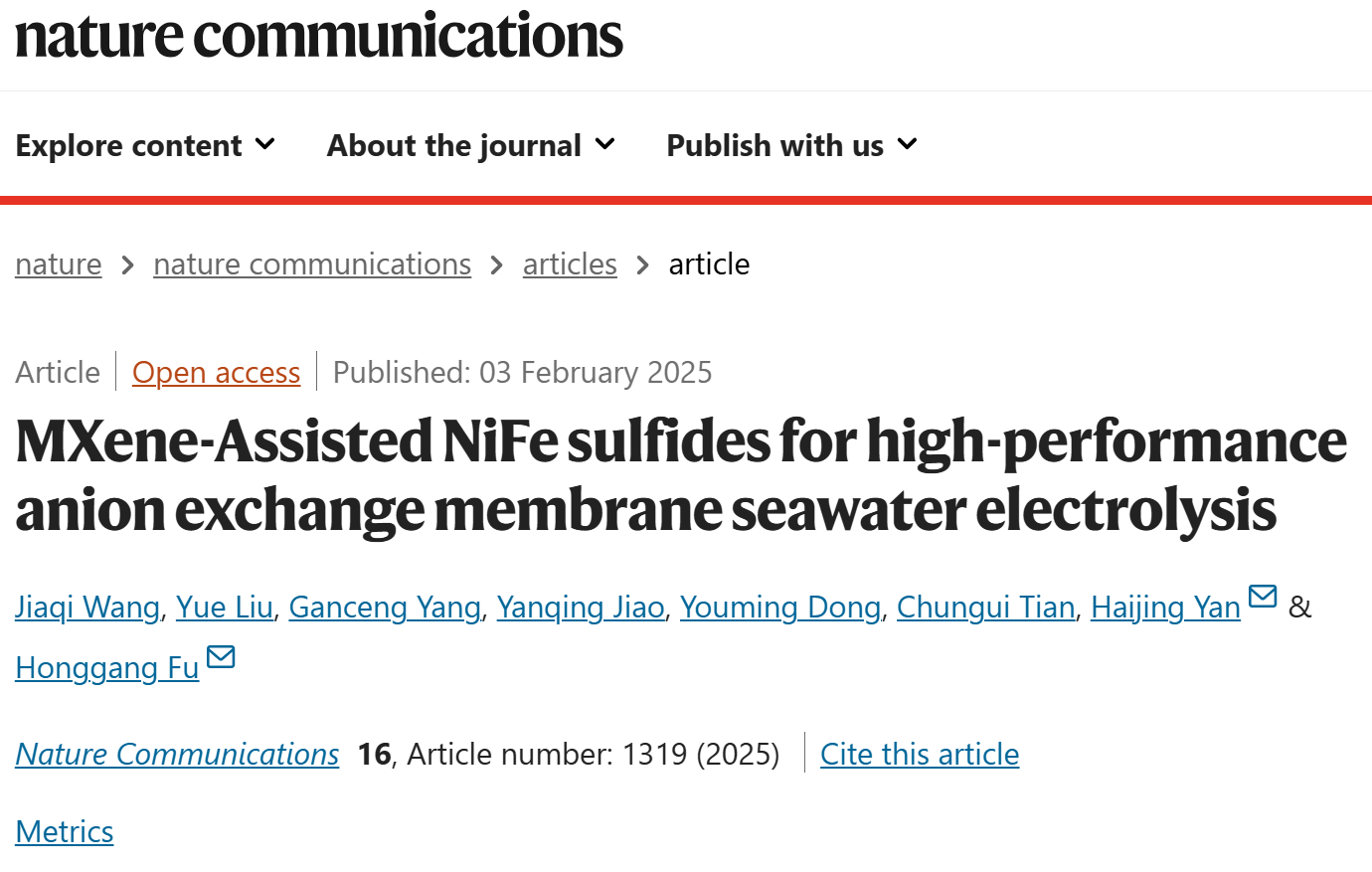Open the italic Nature Communications journal link
The height and width of the screenshot is (872, 1372).
tap(177, 755)
